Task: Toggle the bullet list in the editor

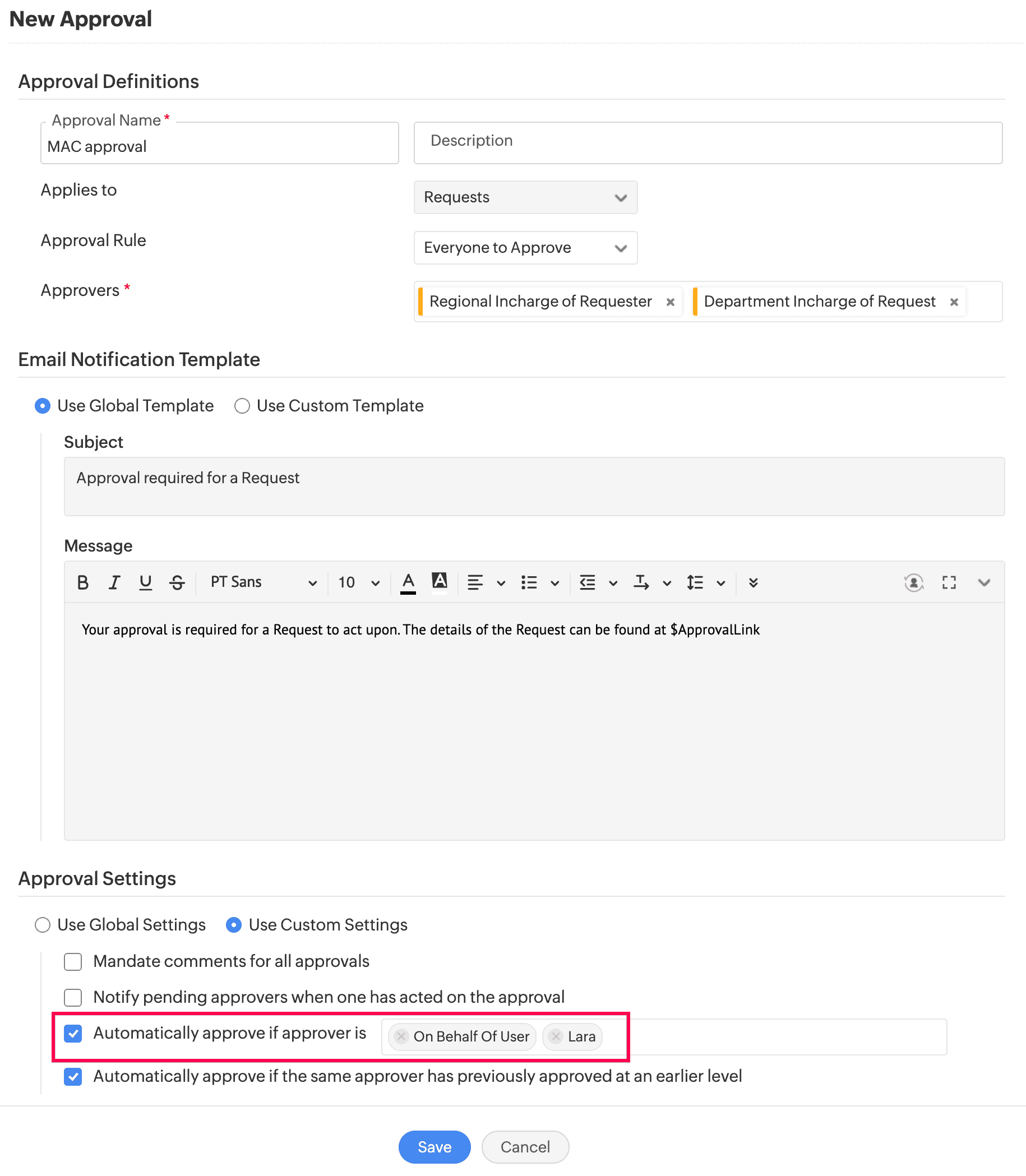Action: point(530,582)
